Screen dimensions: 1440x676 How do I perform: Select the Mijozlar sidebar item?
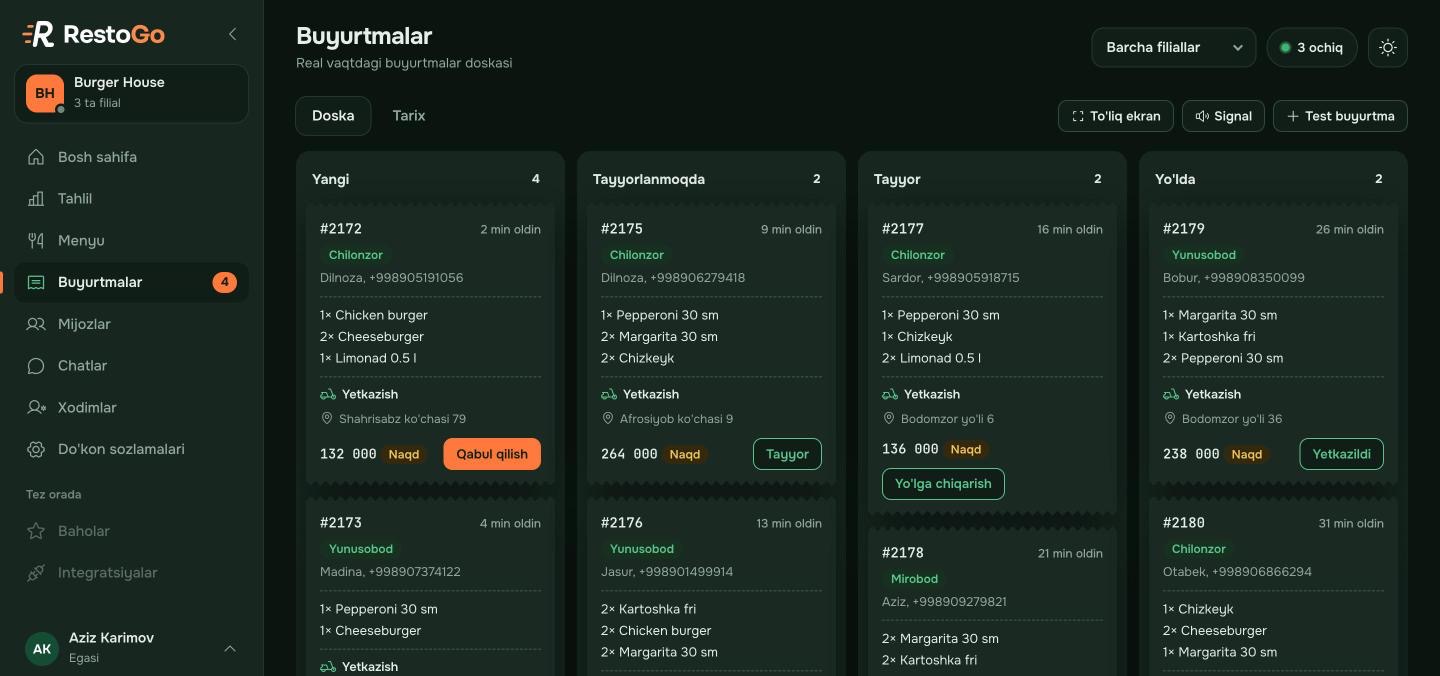click(132, 324)
